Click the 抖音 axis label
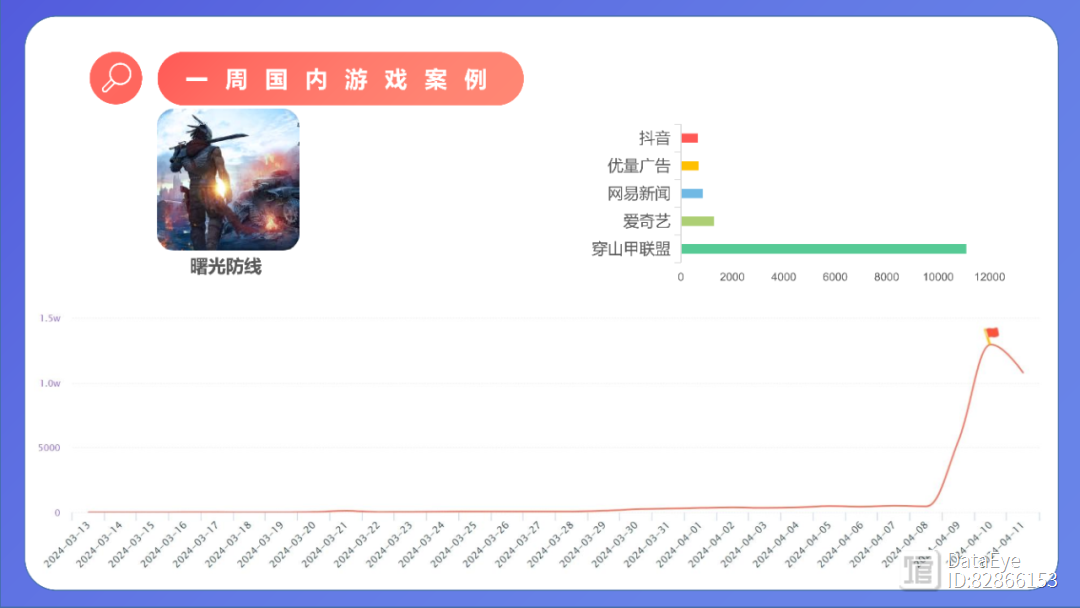 pos(654,138)
